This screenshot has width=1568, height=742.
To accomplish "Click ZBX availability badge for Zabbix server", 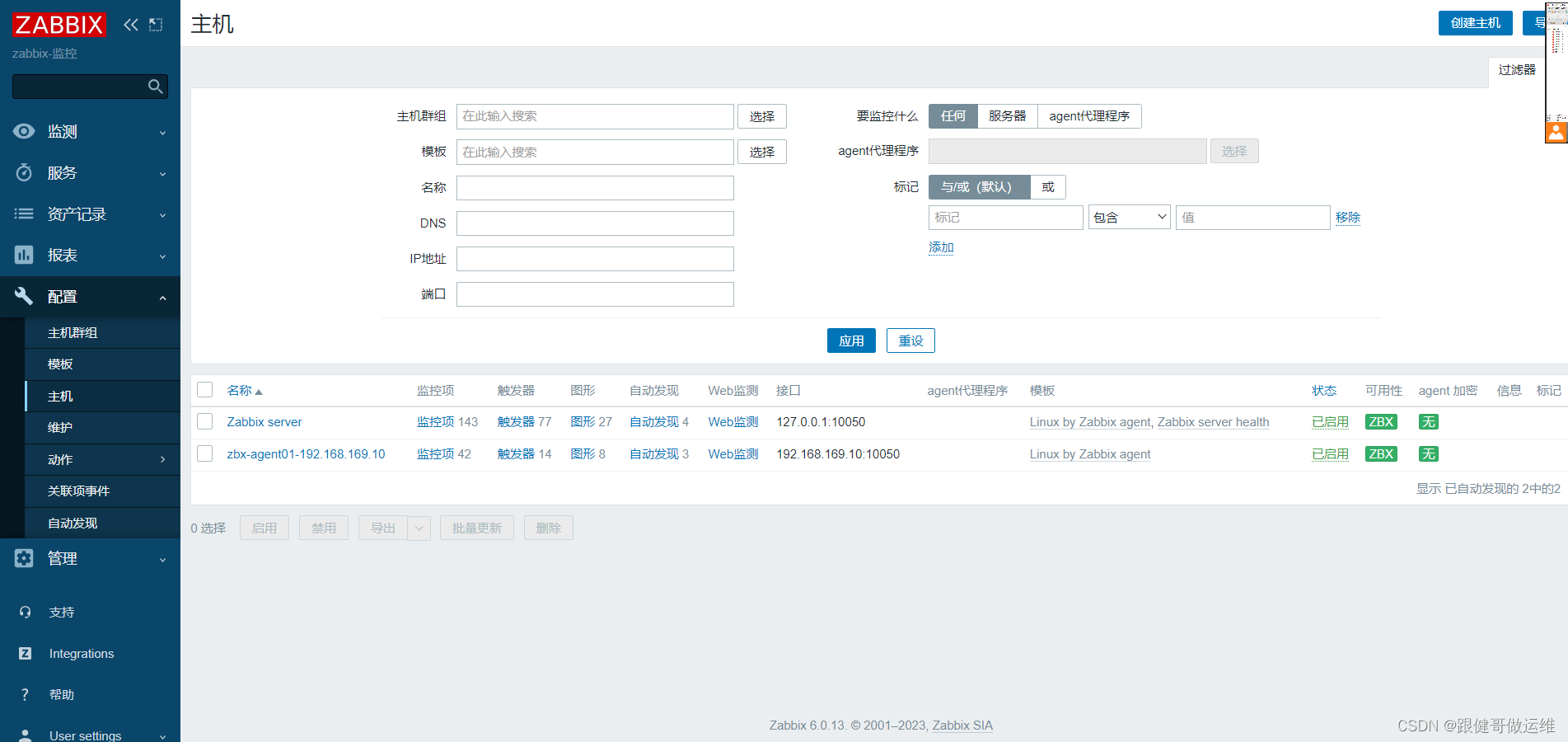I will (1381, 422).
